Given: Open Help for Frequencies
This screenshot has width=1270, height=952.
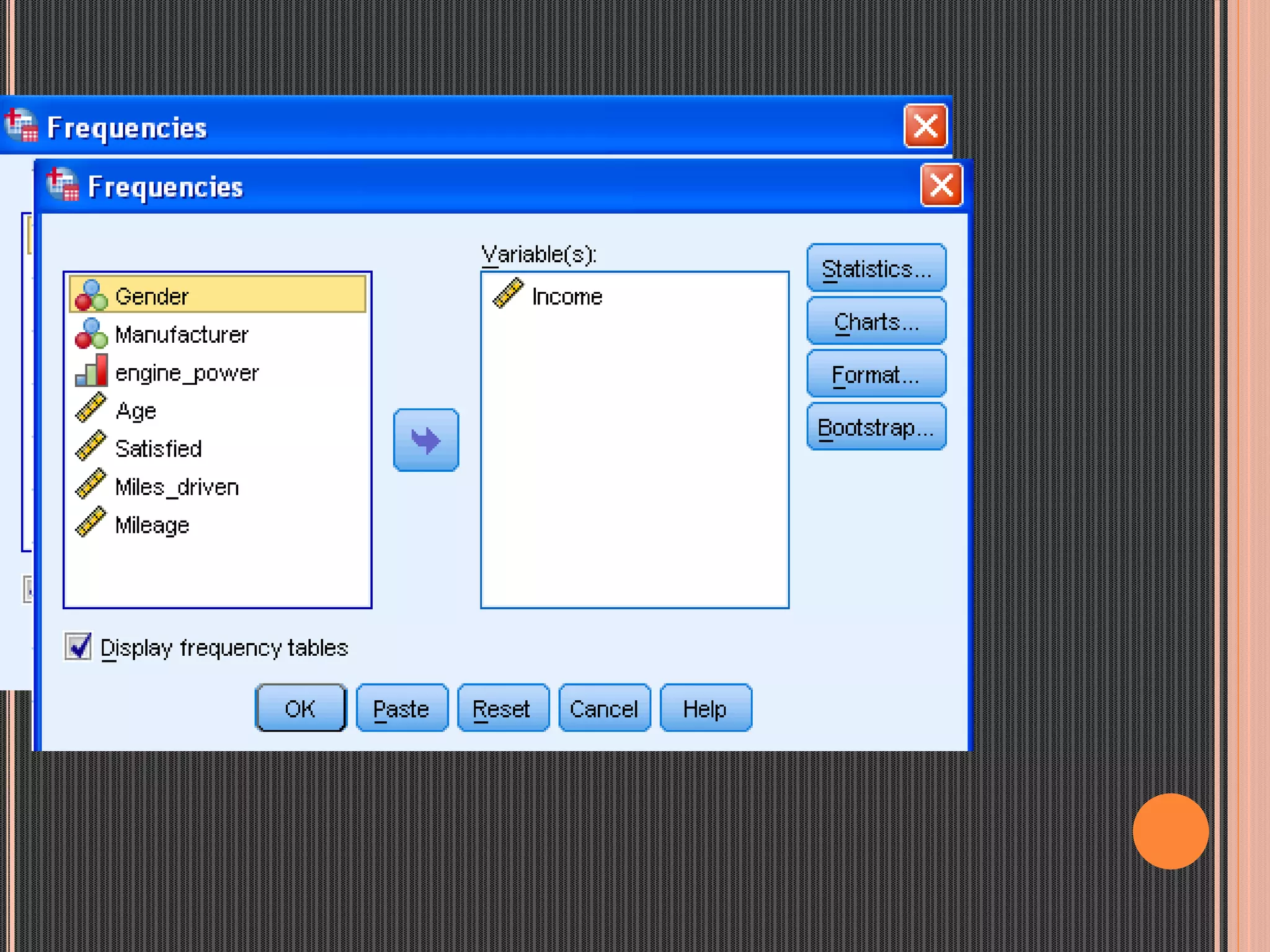Looking at the screenshot, I should [705, 708].
